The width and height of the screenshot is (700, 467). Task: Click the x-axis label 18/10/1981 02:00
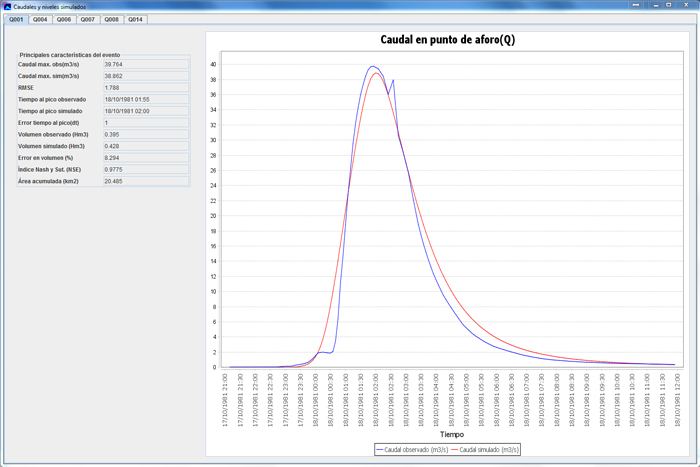375,400
